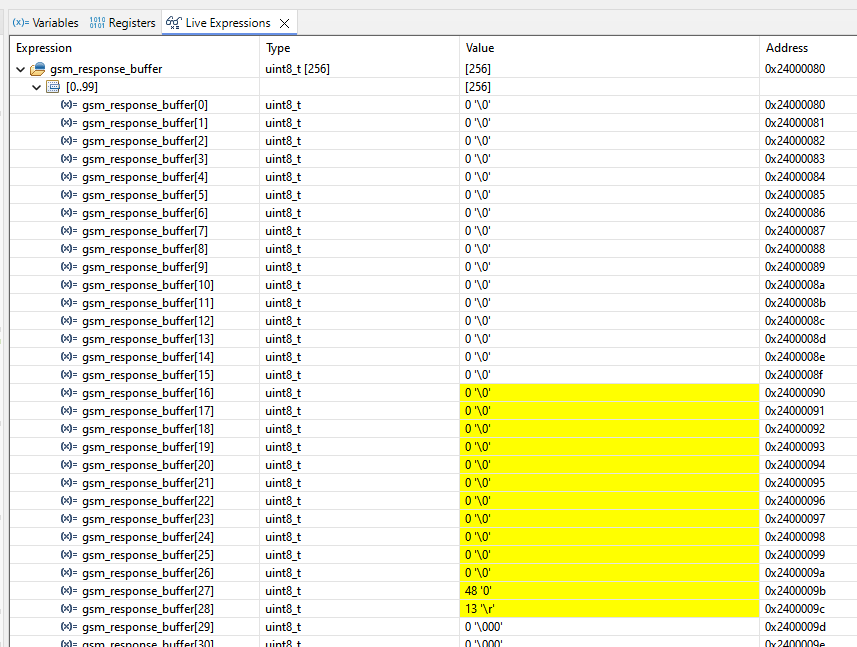Click the variable icon of gsm_response_buffer[8]
The image size is (857, 647).
click(x=69, y=249)
